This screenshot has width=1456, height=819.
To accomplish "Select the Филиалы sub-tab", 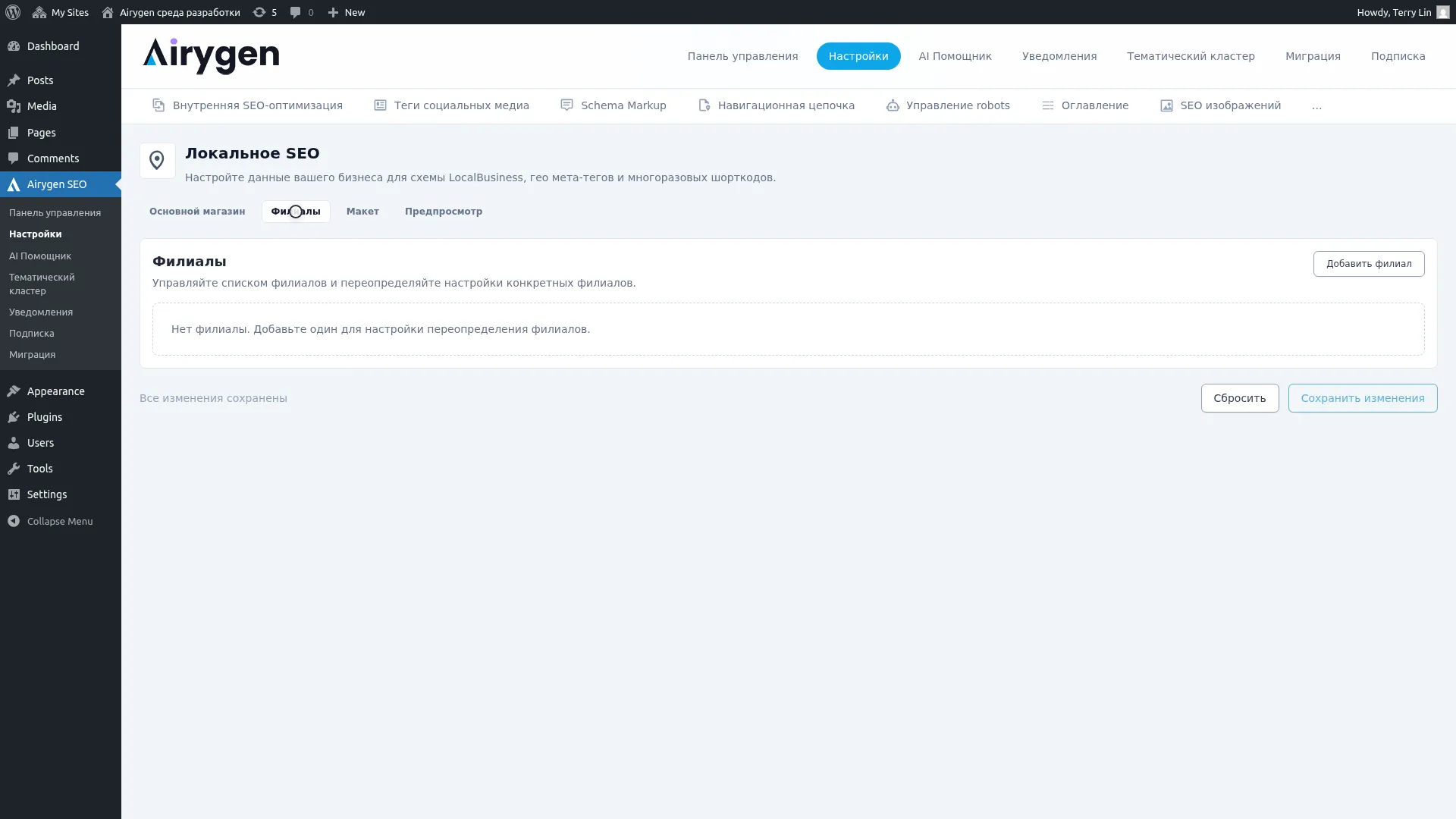I will point(296,212).
